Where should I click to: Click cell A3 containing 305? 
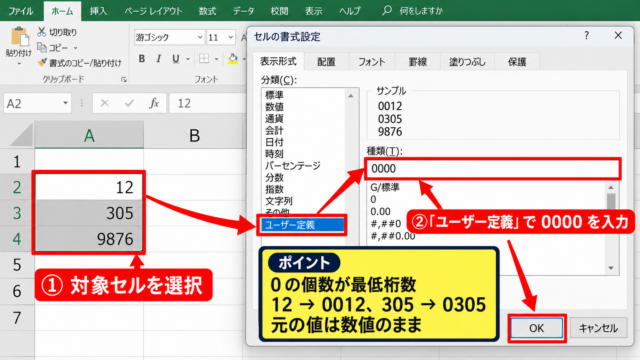(89, 213)
